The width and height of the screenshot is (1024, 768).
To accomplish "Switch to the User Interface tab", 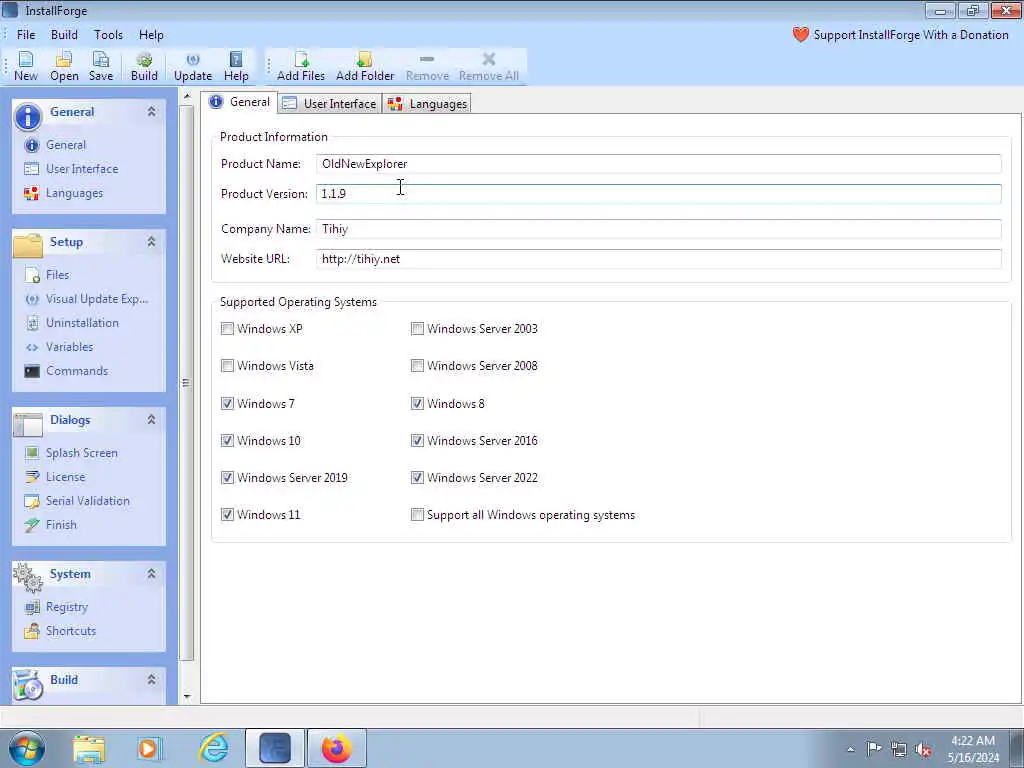I will coord(330,104).
